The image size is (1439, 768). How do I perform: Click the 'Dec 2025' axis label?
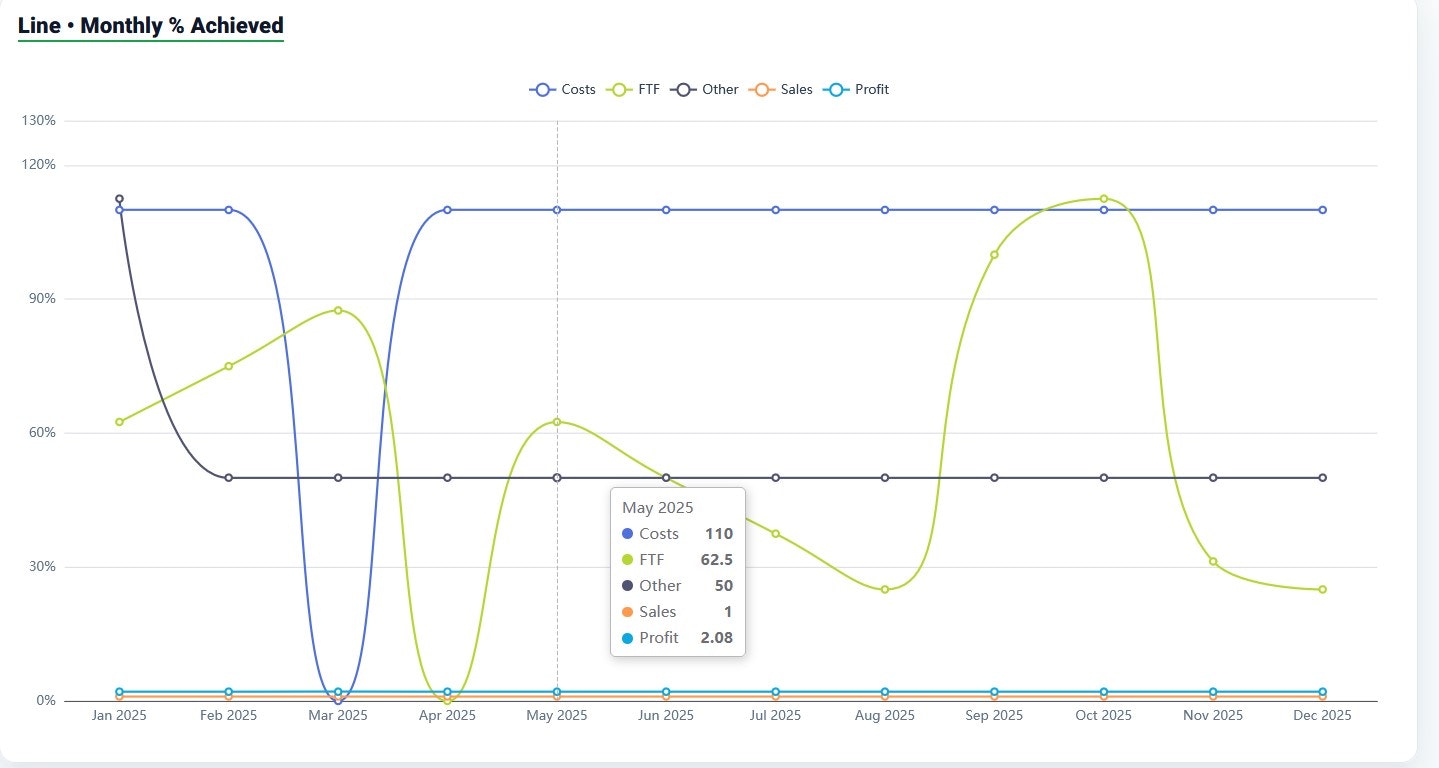[1322, 715]
